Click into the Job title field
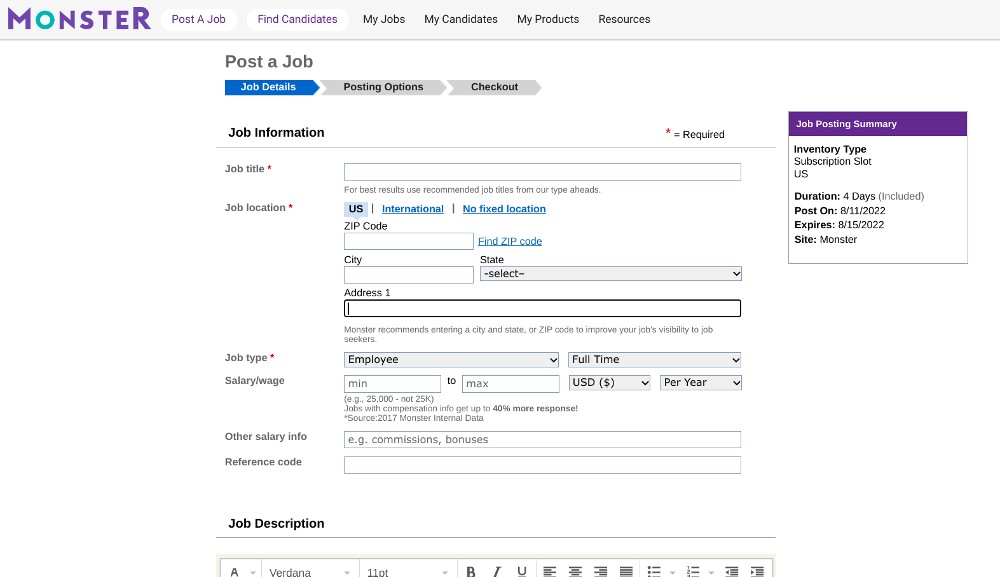This screenshot has height=577, width=1000. pos(542,172)
